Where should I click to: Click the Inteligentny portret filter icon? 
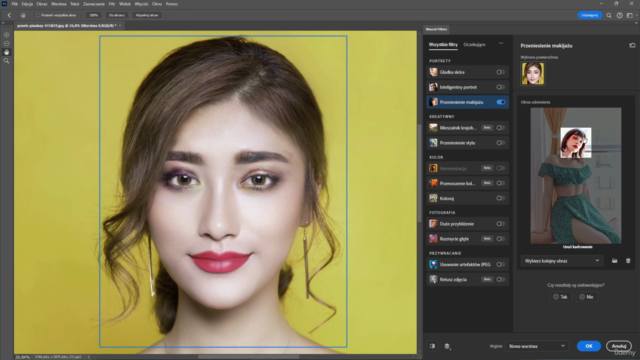click(x=433, y=87)
